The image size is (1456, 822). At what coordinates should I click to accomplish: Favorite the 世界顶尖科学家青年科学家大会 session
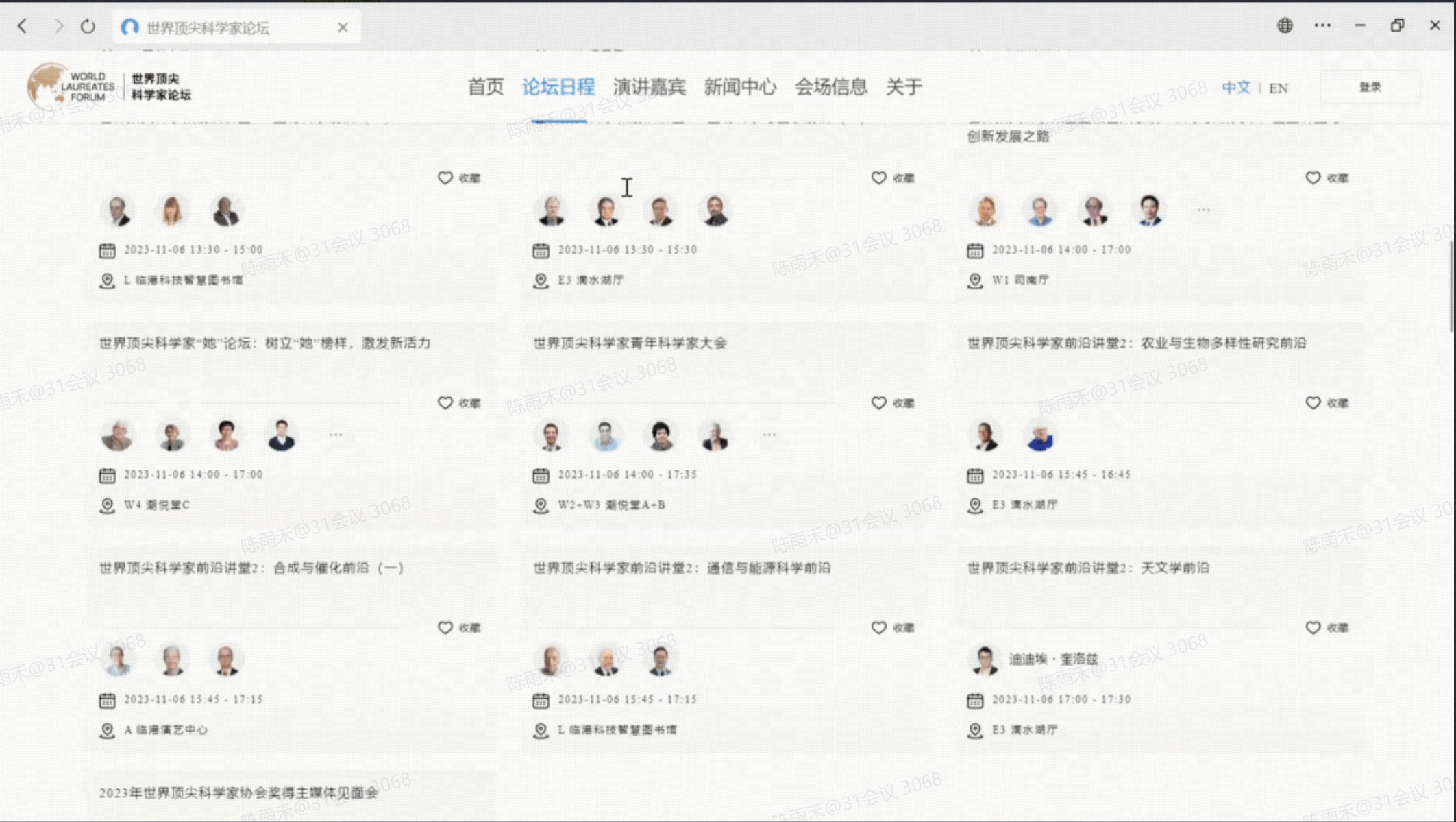(878, 402)
